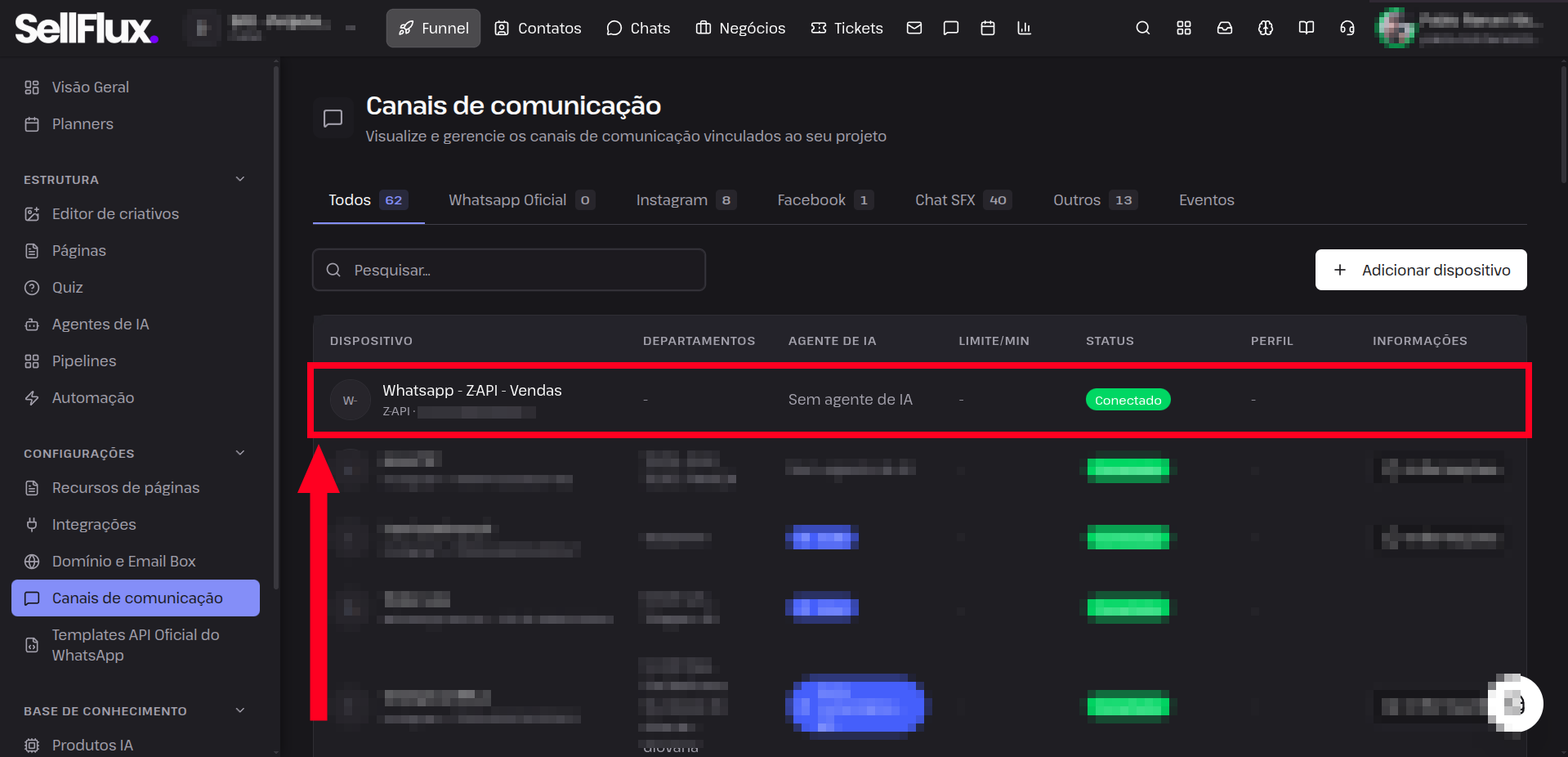Click the Canais de comunicação page title icon

coord(333,119)
